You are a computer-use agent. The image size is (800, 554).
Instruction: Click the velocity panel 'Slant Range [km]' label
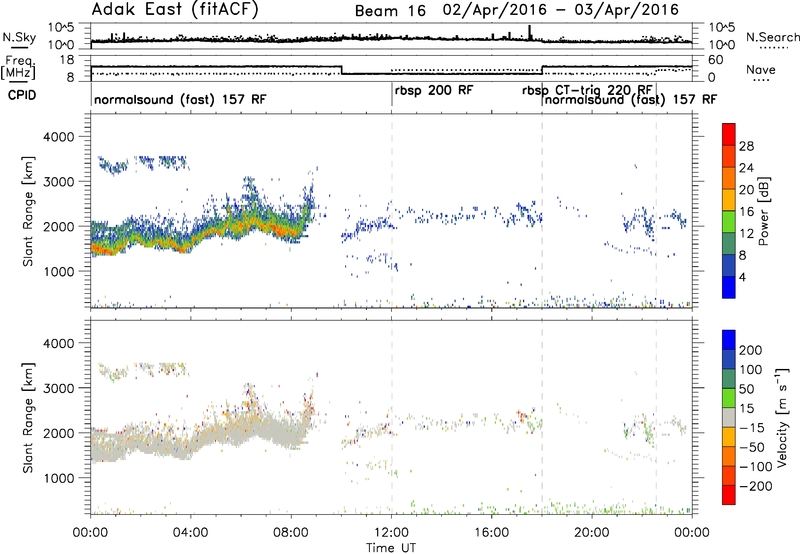point(28,418)
